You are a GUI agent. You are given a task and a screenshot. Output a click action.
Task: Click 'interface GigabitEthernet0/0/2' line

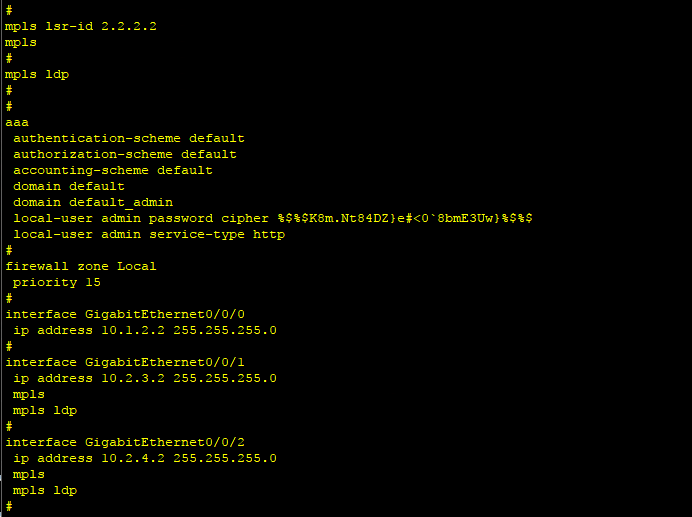(x=125, y=442)
